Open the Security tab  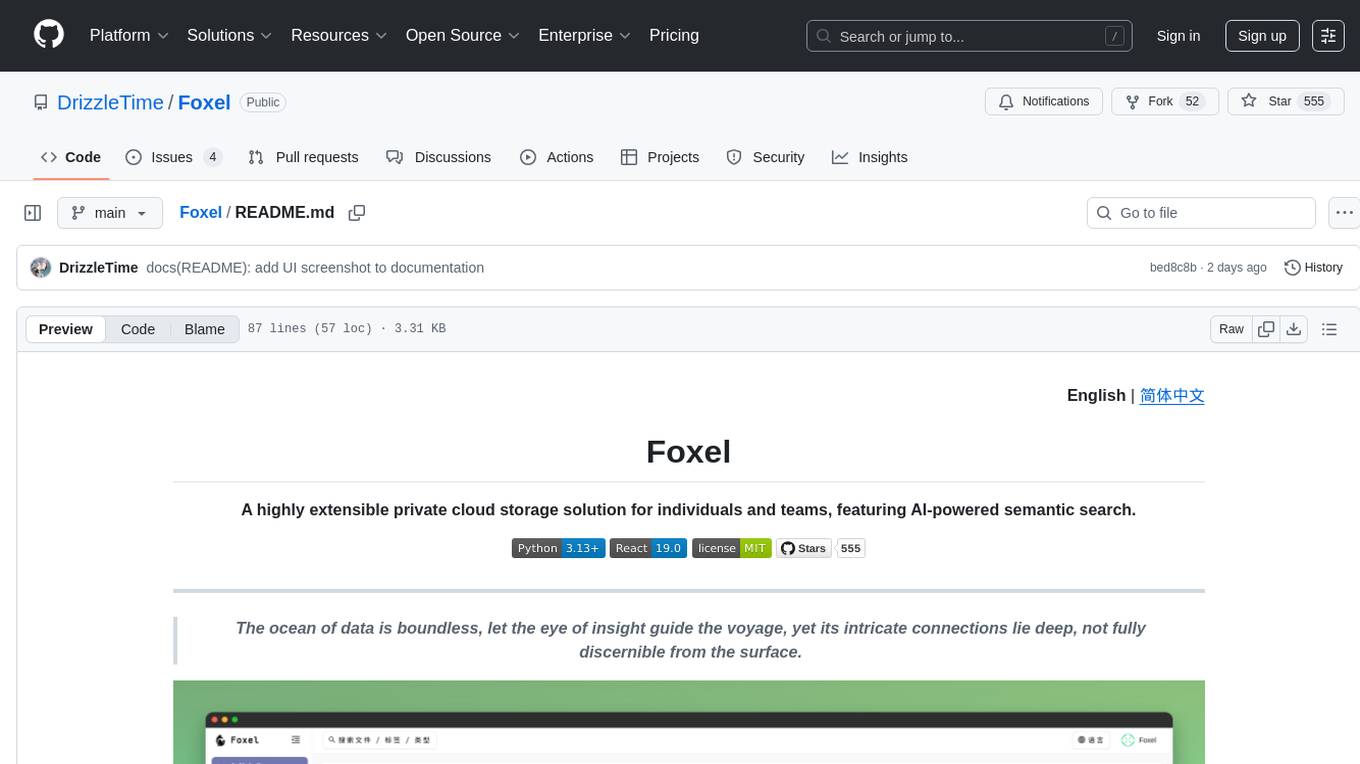[x=765, y=157]
